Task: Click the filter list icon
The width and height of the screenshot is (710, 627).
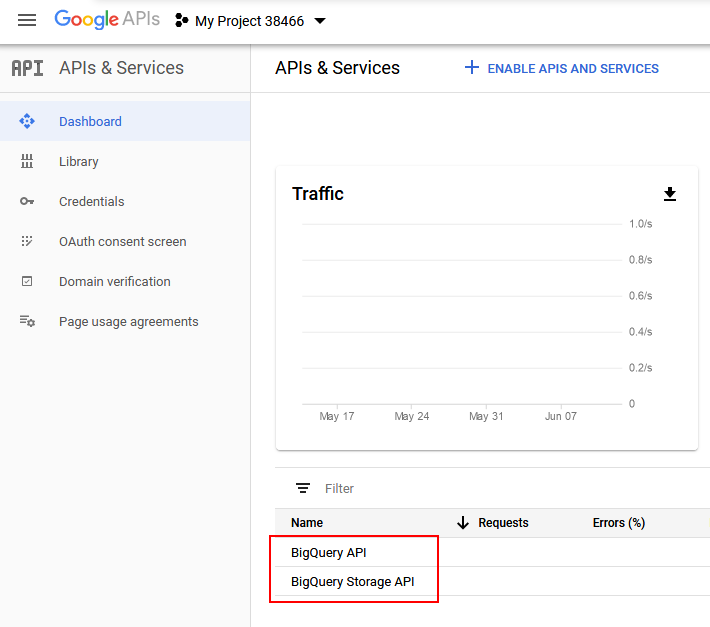Action: pyautogui.click(x=303, y=488)
